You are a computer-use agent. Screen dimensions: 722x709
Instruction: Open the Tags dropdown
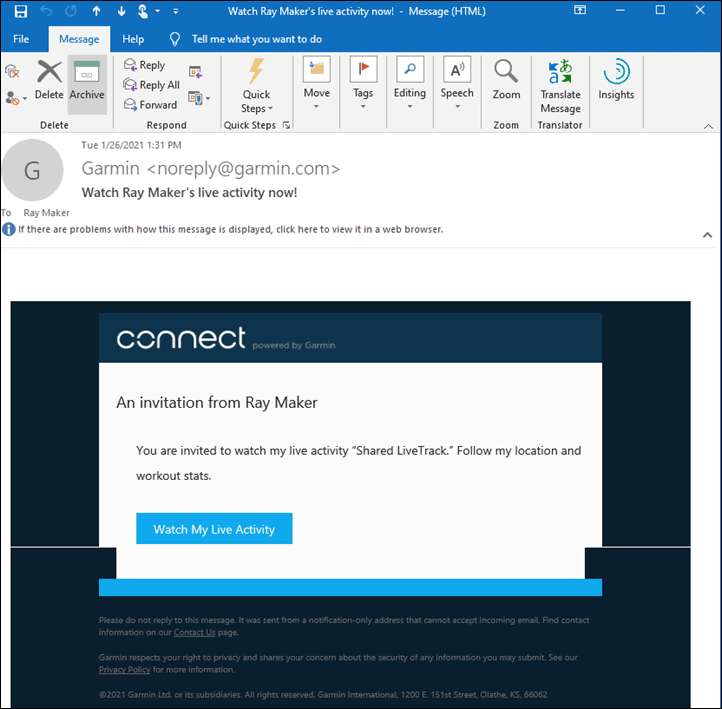pos(363,83)
